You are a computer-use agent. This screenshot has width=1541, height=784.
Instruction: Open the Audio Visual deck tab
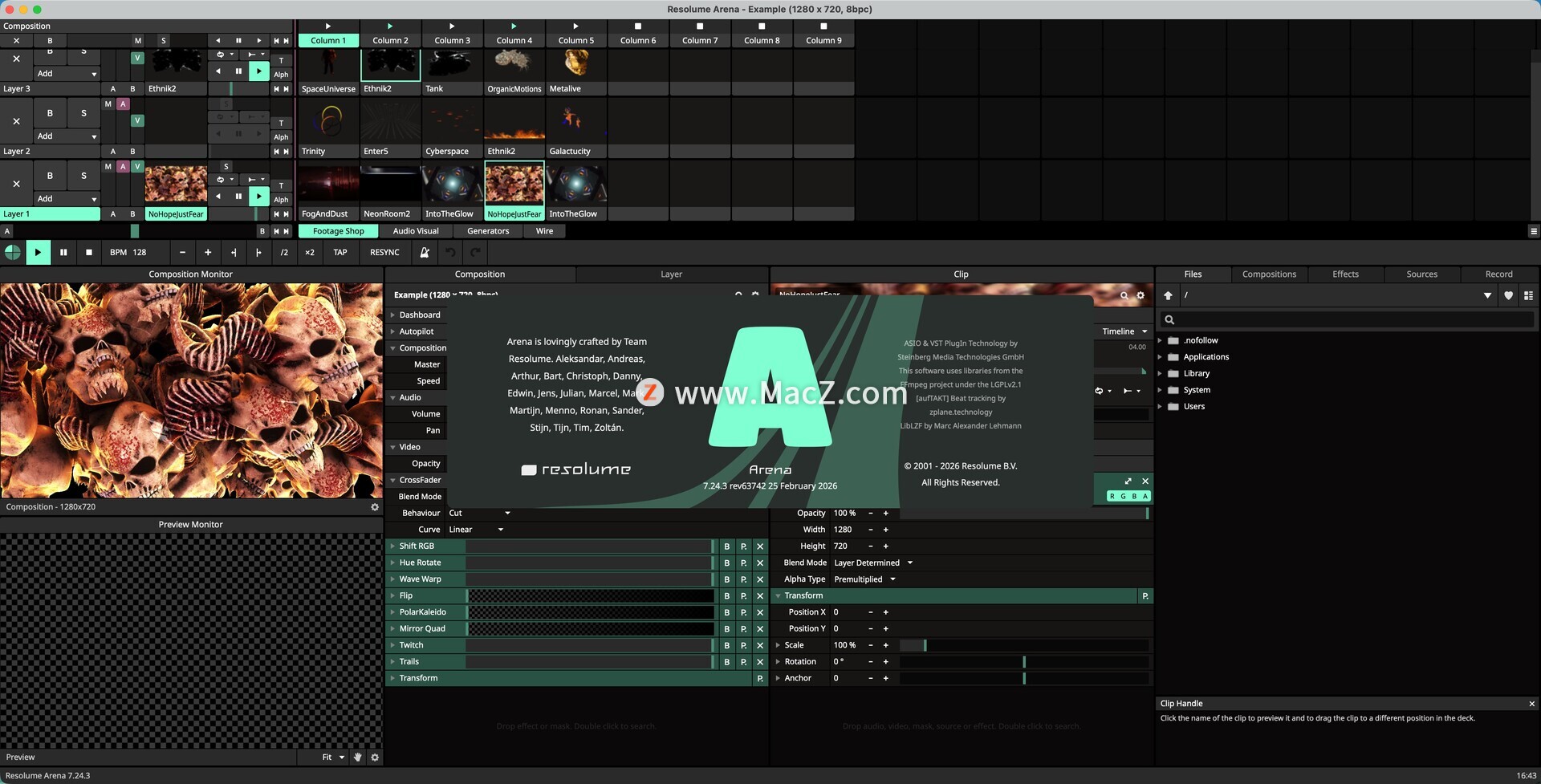pyautogui.click(x=416, y=231)
